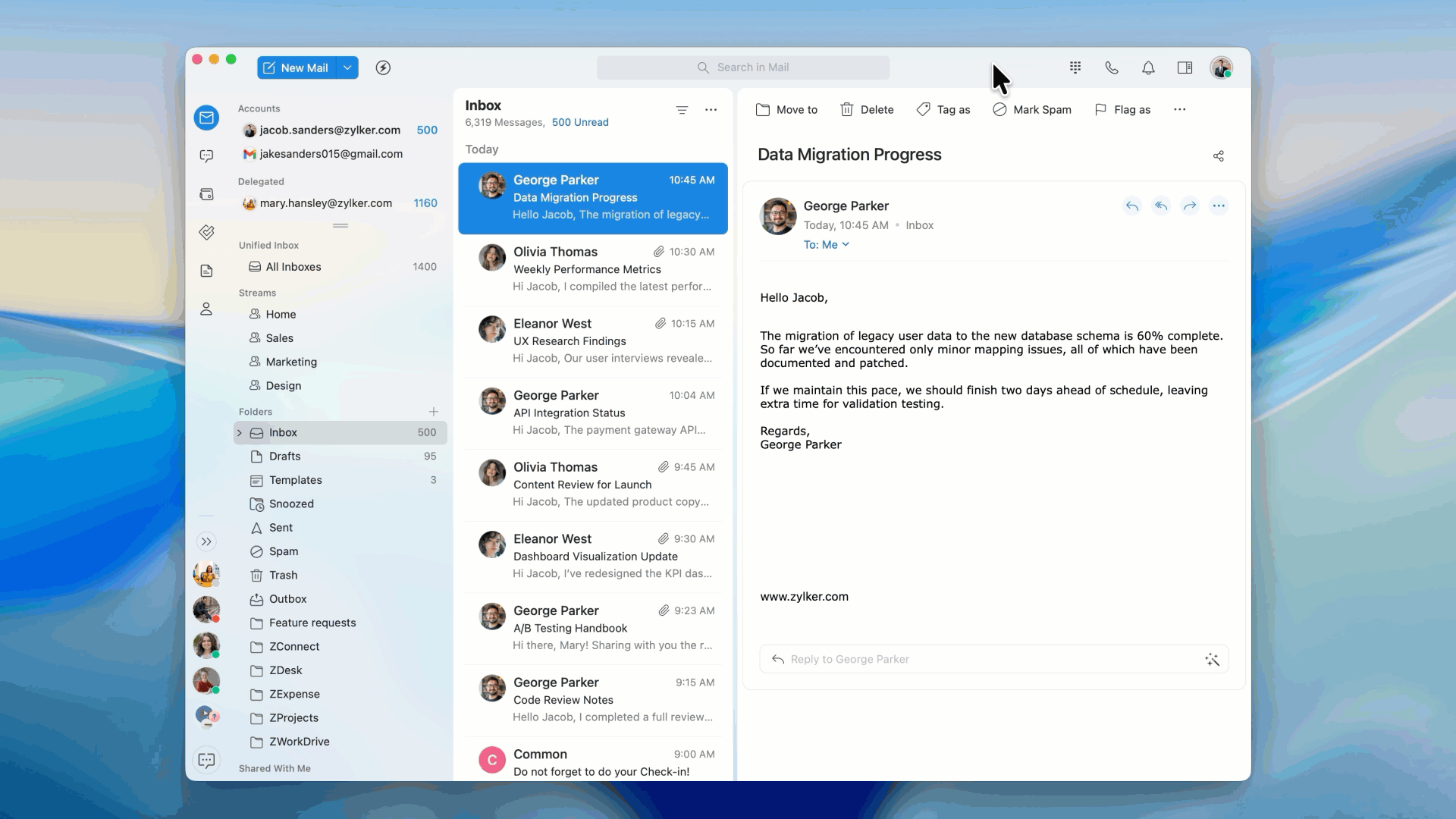
Task: Open toolbar more actions ellipsis
Action: [x=1180, y=110]
